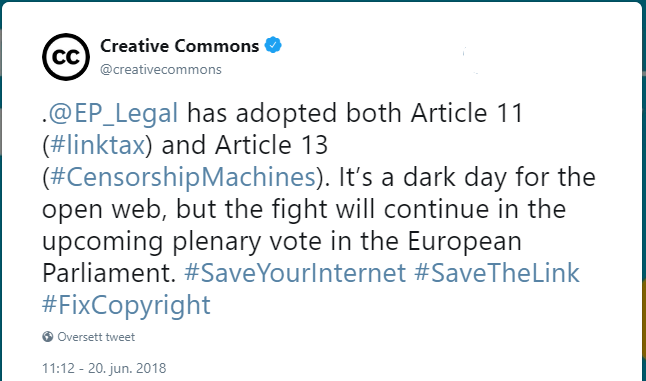This screenshot has height=381, width=646.
Task: Open the 11:12 - 20. jun. 2018 timestamp
Action: 104,368
